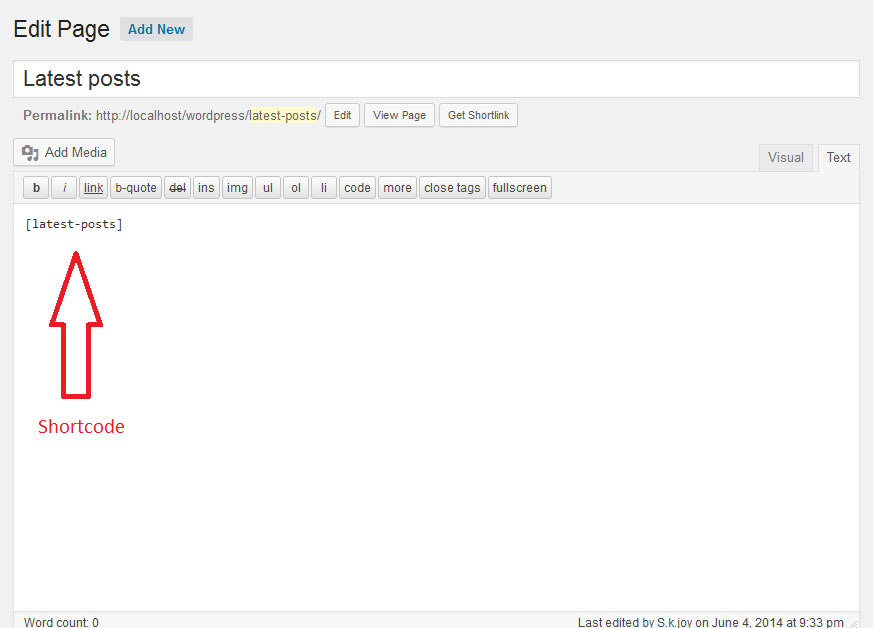Grab the editor resize handle corner
The height and width of the screenshot is (628, 873).
(854, 624)
